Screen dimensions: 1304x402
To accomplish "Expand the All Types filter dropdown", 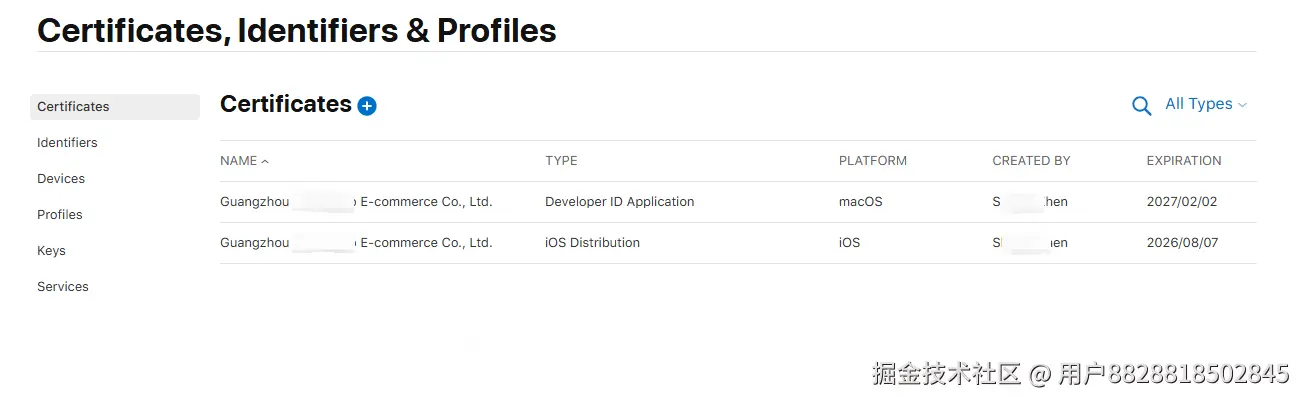I will click(1206, 104).
